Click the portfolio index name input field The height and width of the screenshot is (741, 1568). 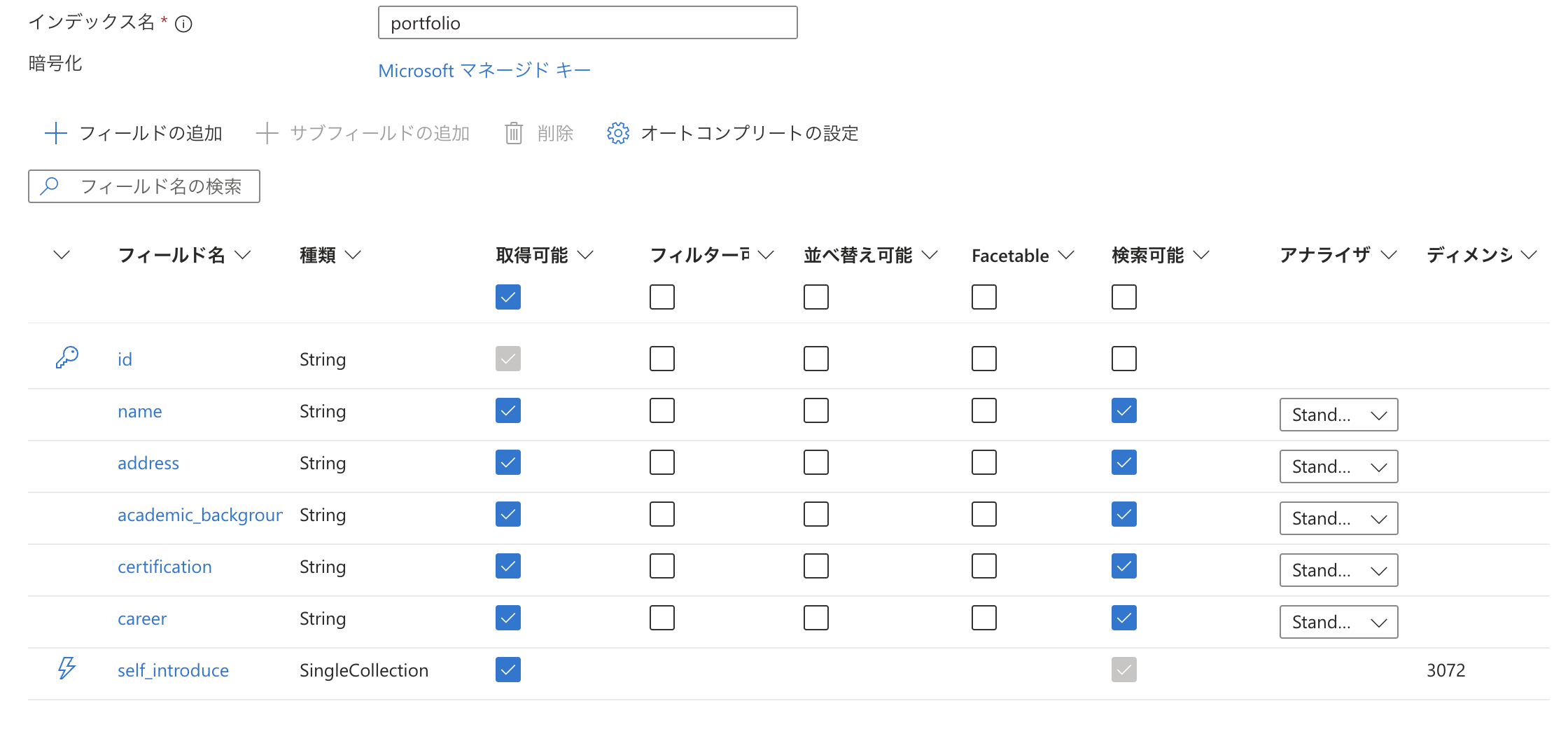pos(587,22)
